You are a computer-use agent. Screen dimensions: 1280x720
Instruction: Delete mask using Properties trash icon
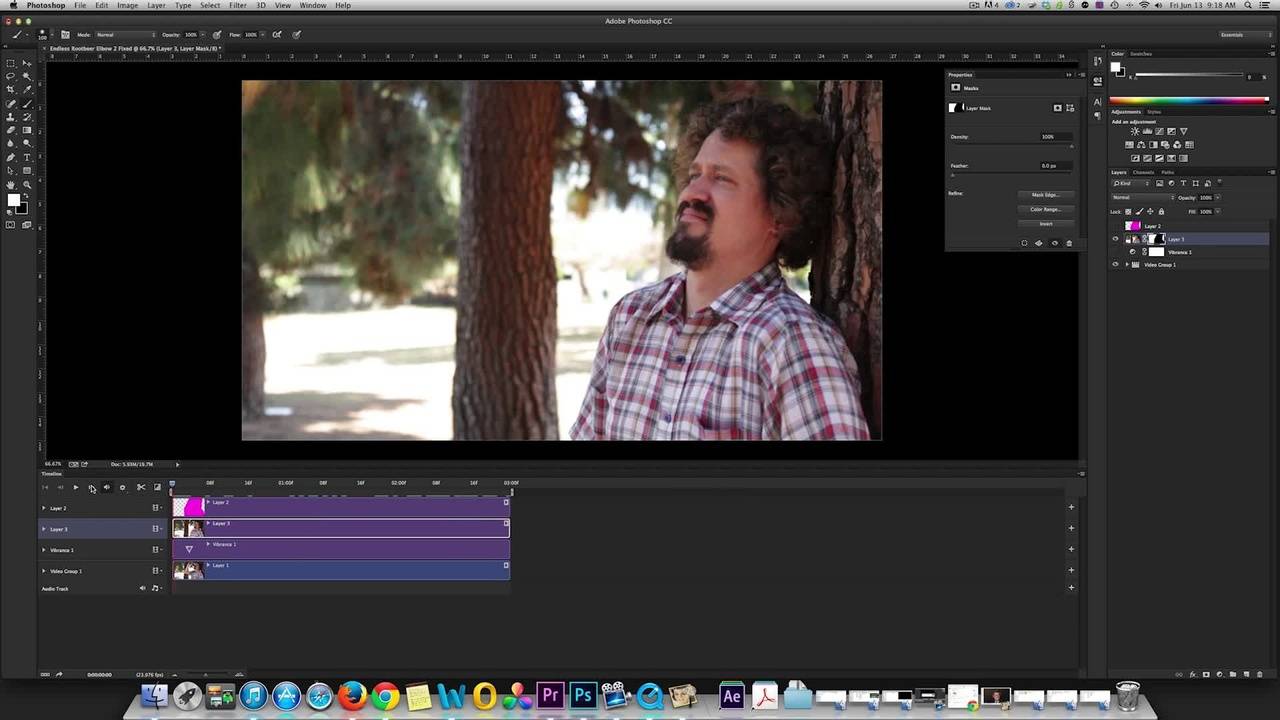pyautogui.click(x=1069, y=243)
